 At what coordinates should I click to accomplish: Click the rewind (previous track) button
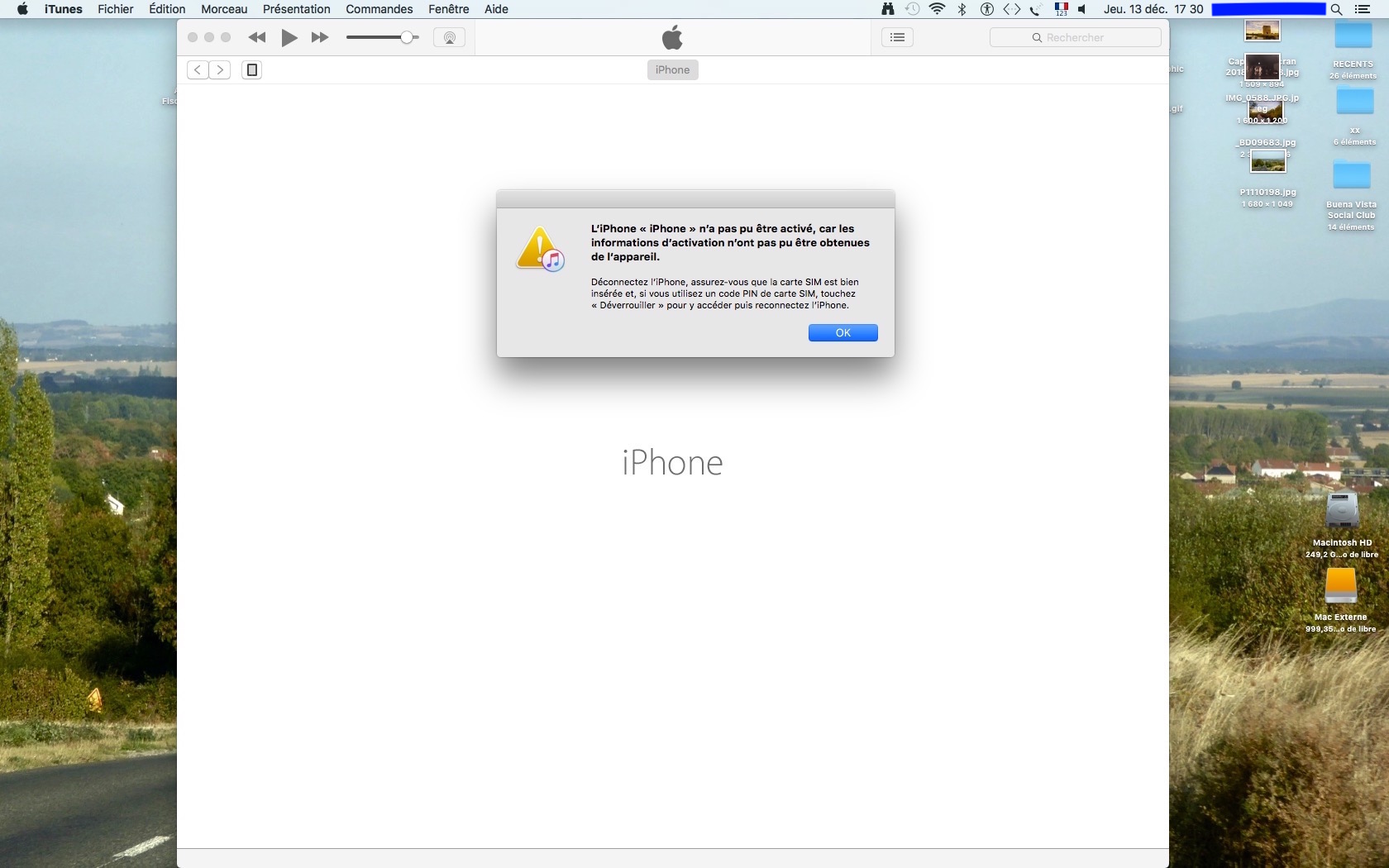(257, 37)
